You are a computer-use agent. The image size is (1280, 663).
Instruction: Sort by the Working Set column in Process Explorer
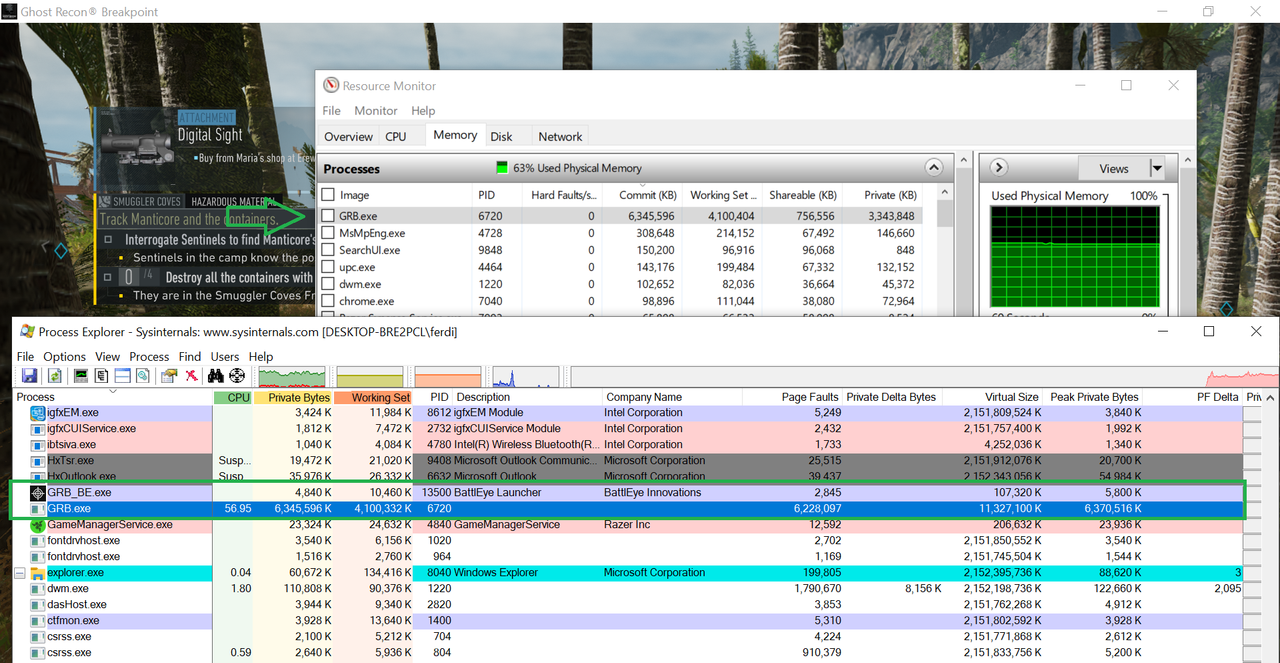pyautogui.click(x=373, y=397)
